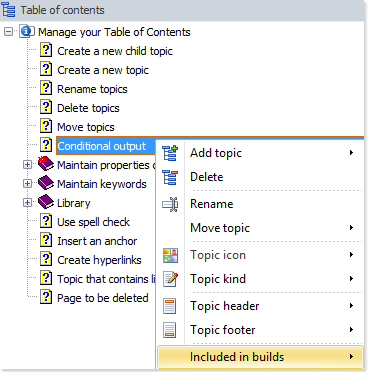The image size is (368, 373).
Task: Select the Use spell check topic
Action: (x=94, y=222)
